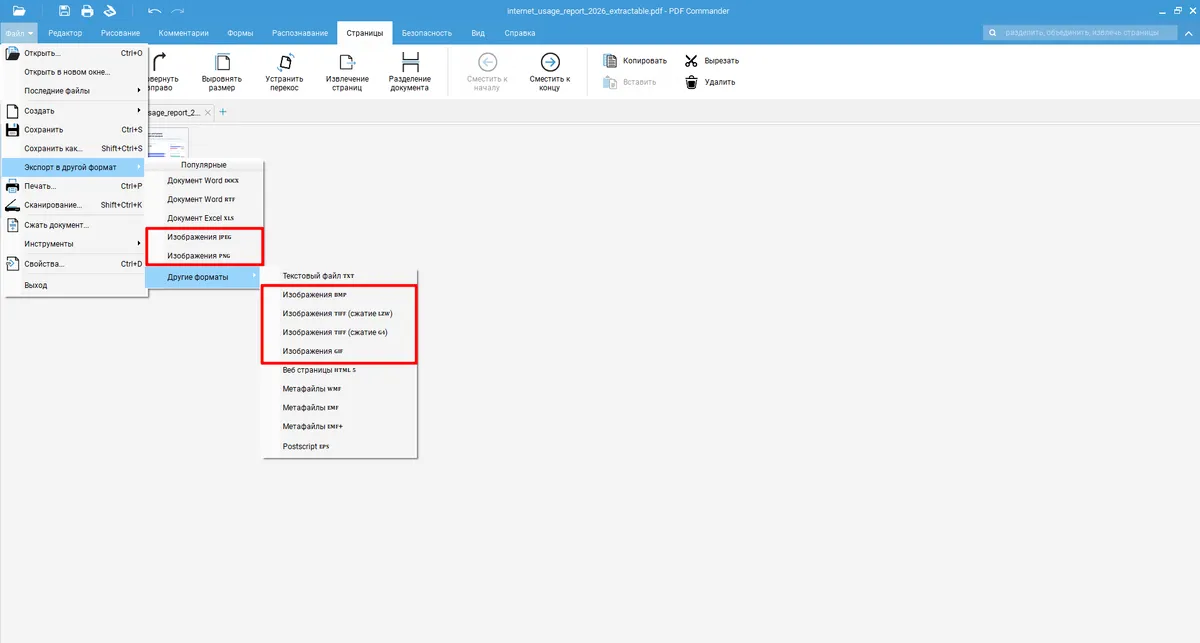This screenshot has height=643, width=1200.
Task: Choose Печать... in the File menu
Action: pos(74,186)
